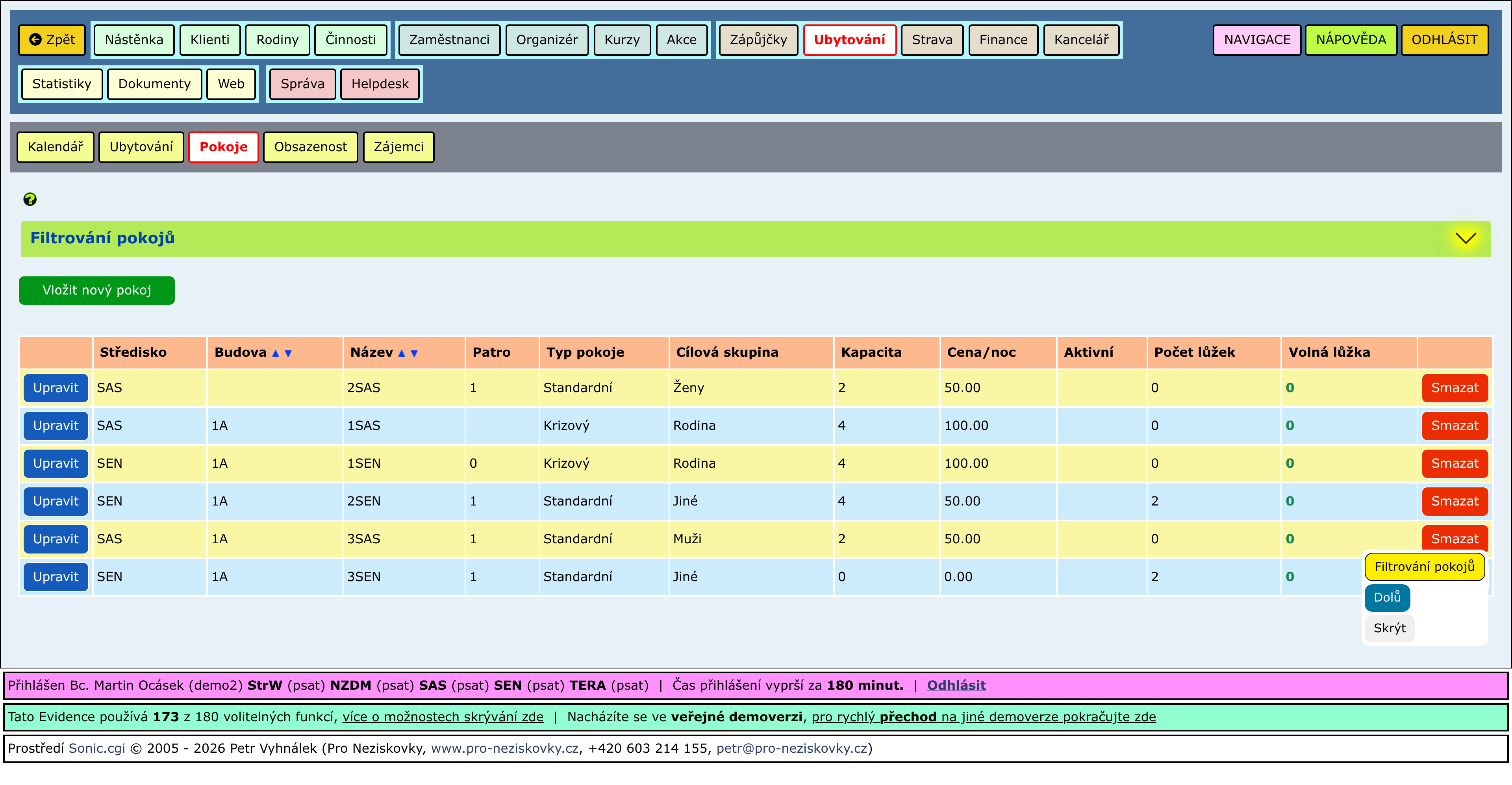Open the Finance menu item

[1002, 40]
